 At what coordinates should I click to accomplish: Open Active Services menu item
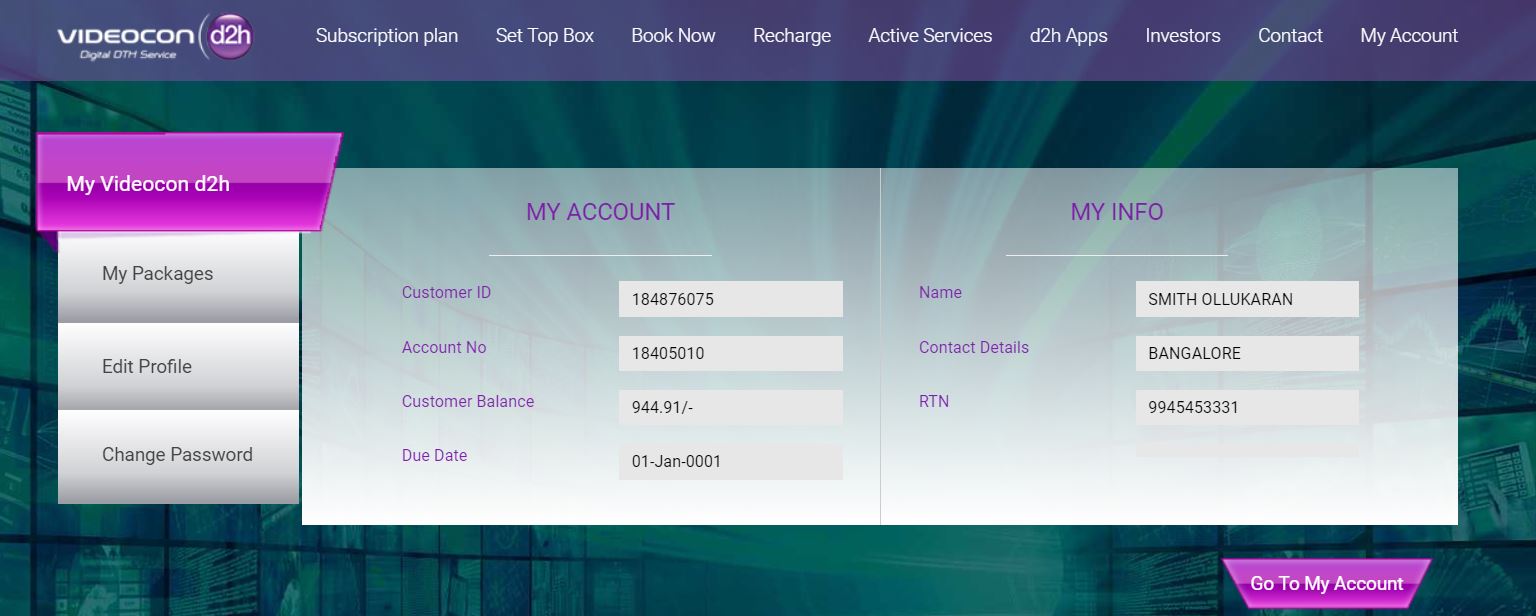(929, 36)
